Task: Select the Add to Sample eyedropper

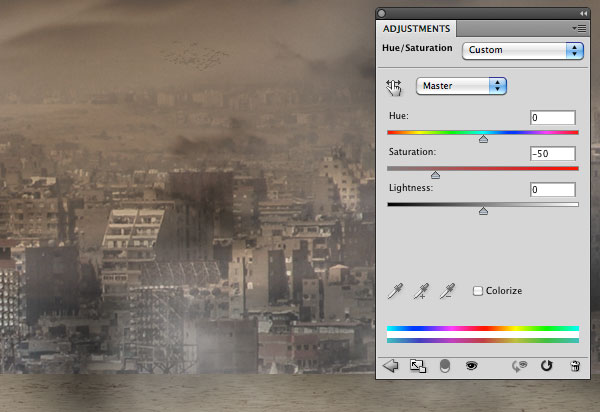Action: coord(421,291)
